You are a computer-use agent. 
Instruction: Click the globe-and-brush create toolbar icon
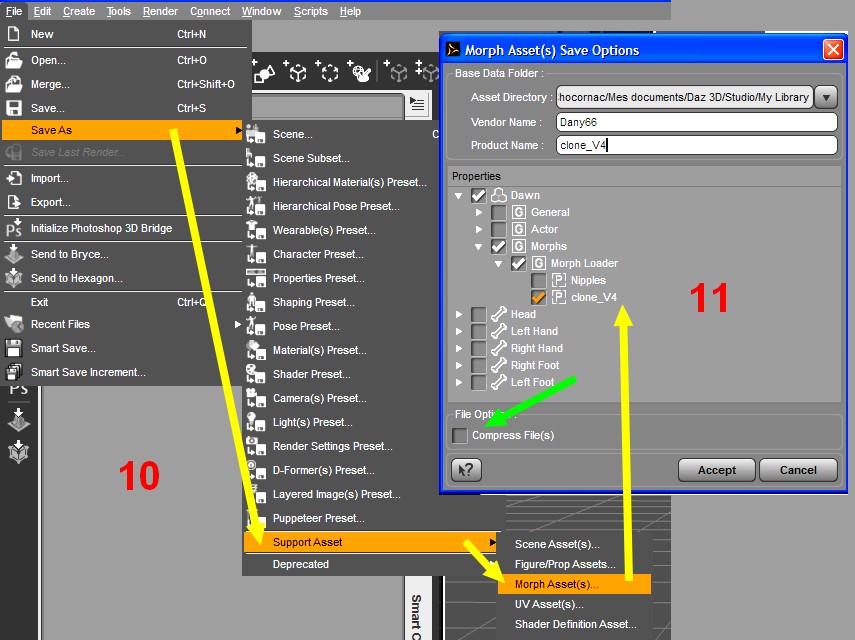pyautogui.click(x=360, y=71)
